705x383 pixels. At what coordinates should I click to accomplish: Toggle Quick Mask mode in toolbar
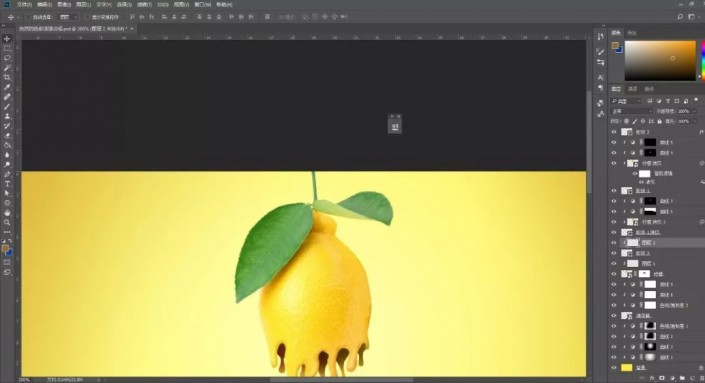click(x=7, y=263)
